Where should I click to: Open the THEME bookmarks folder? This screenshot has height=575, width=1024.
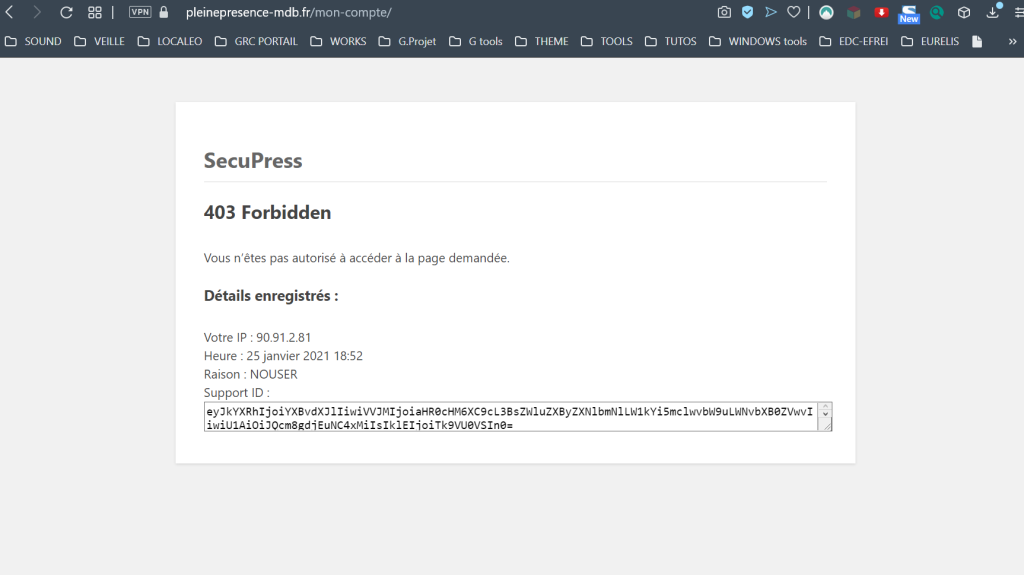coord(541,41)
